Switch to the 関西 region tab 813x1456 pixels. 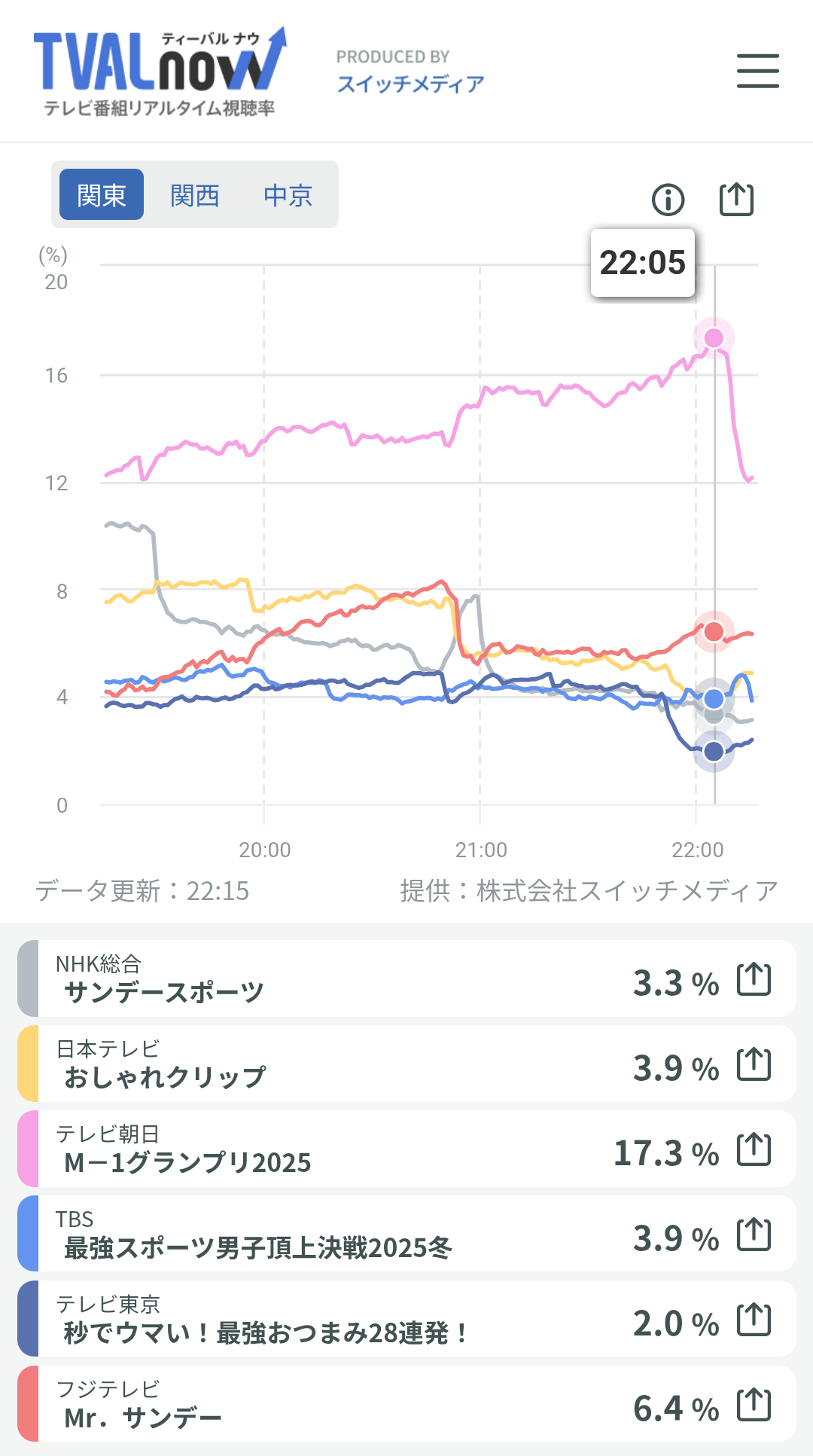194,195
